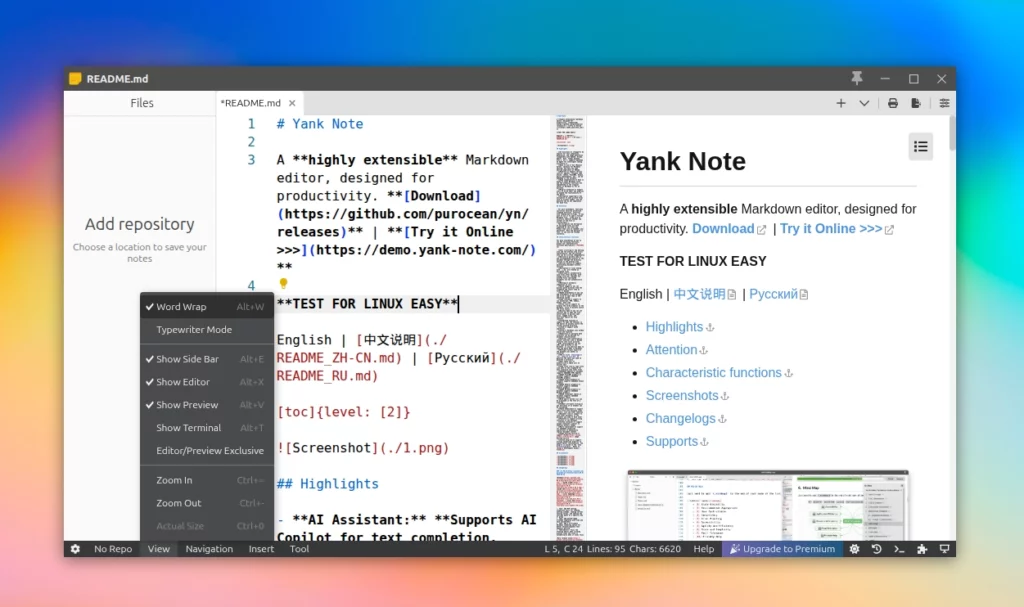Jump to Supports in the preview contents

[671, 441]
